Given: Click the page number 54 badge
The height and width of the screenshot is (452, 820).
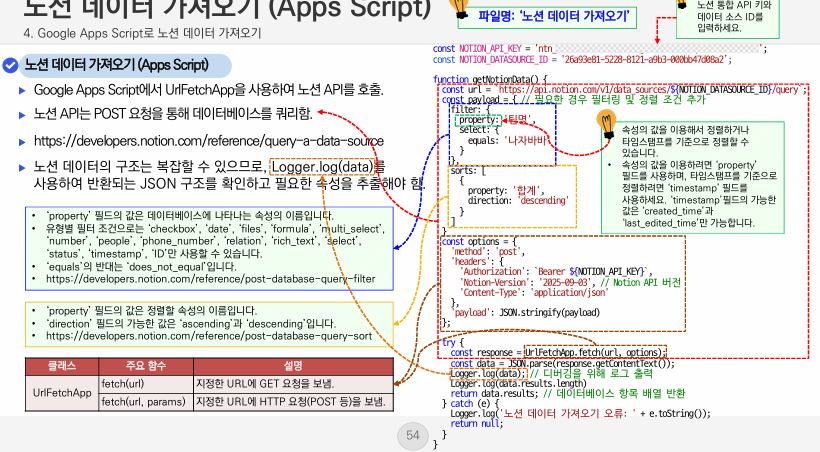Looking at the screenshot, I should [413, 435].
